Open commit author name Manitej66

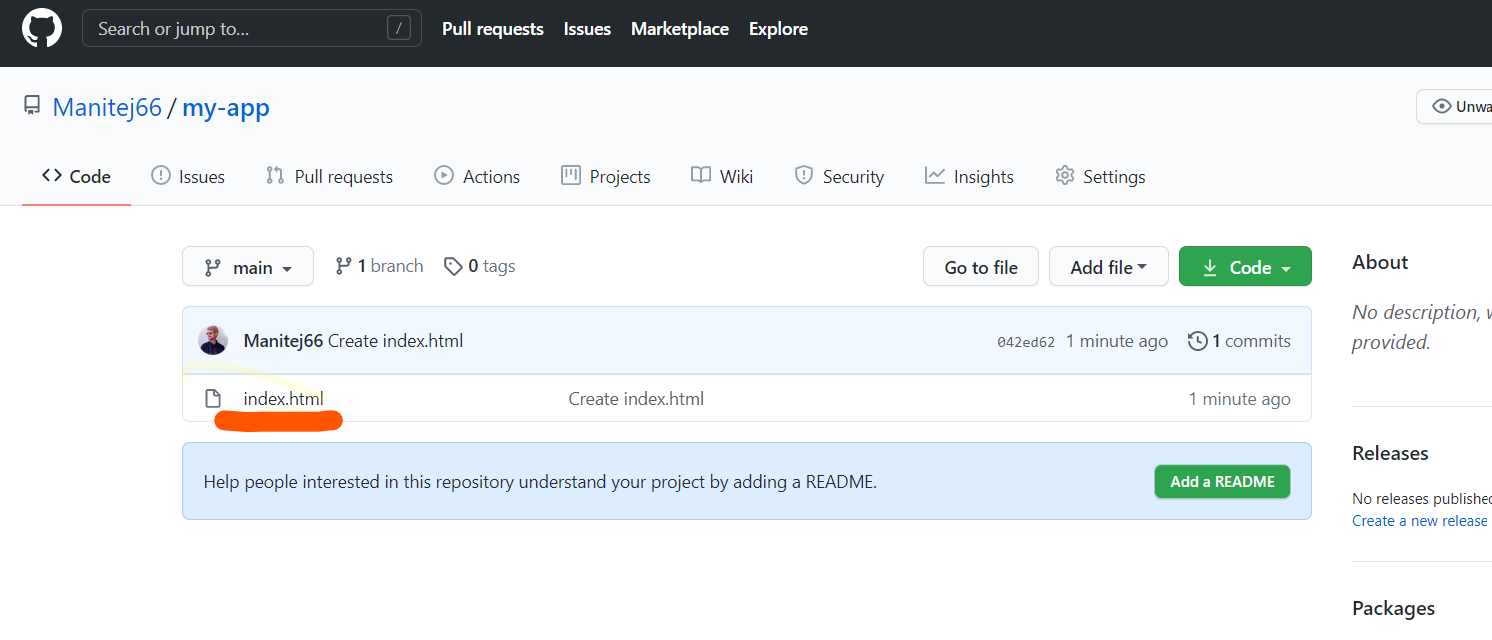(x=283, y=341)
